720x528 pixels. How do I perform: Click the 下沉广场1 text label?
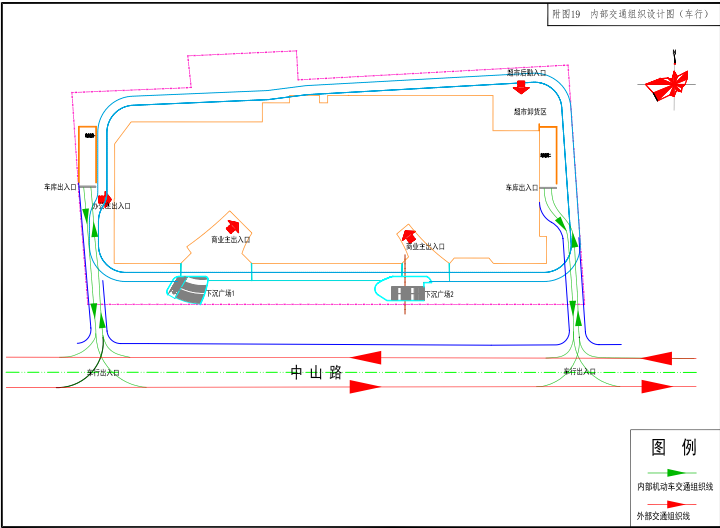(x=220, y=294)
